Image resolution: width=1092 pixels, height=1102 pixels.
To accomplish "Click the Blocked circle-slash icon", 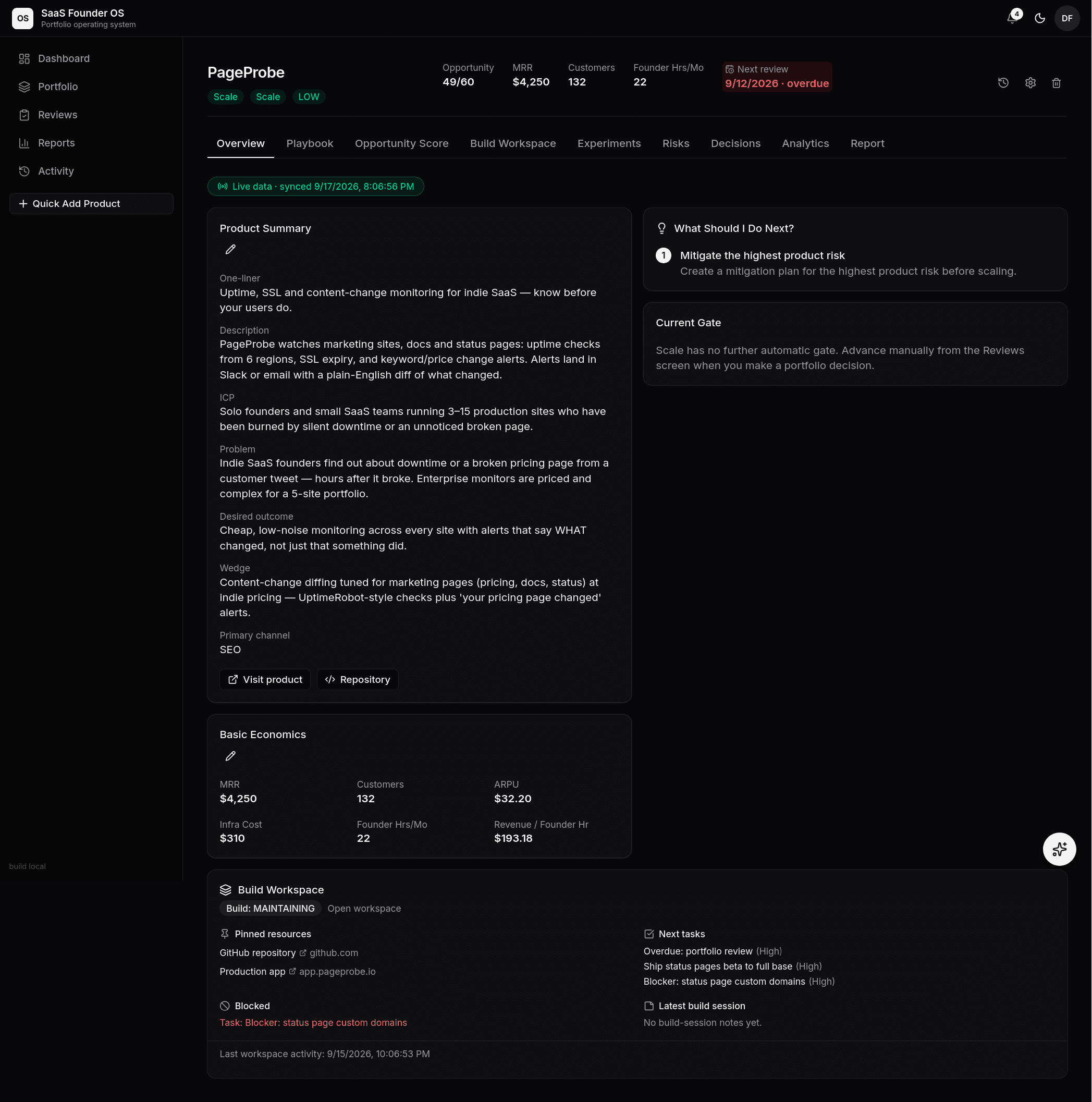I will pyautogui.click(x=225, y=1006).
